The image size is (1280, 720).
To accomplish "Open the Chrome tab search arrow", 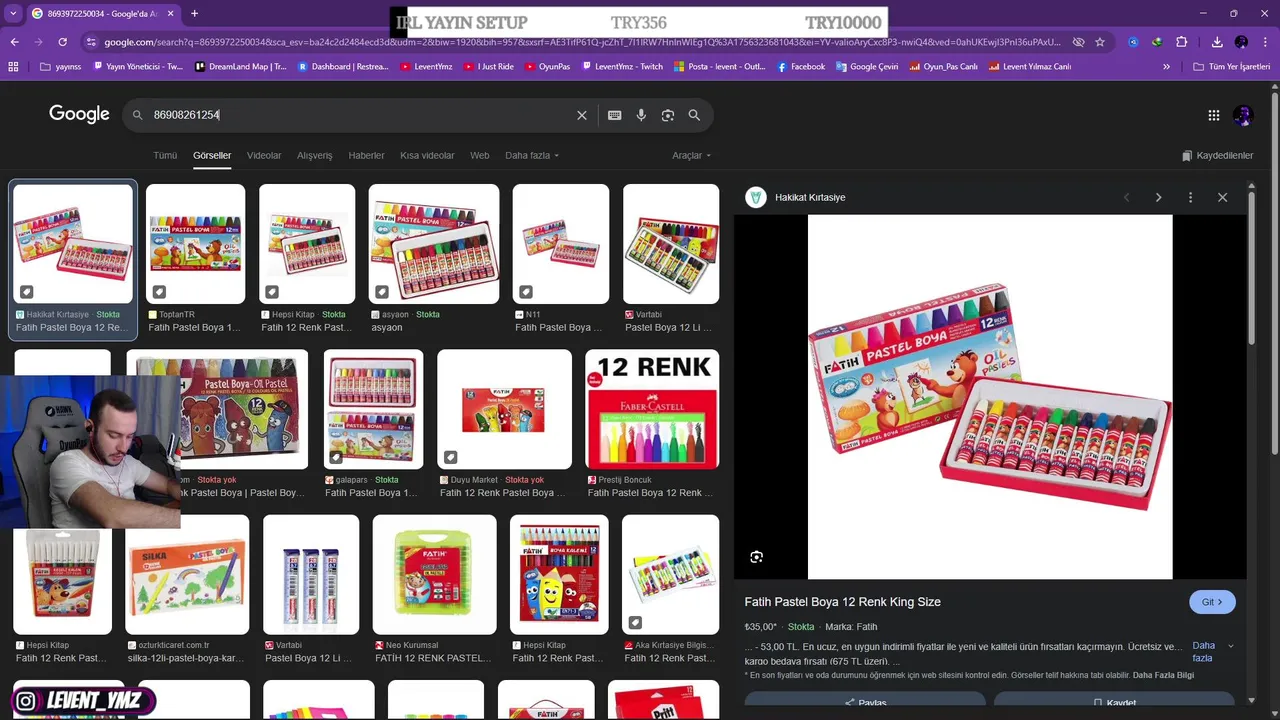I will [x=13, y=13].
